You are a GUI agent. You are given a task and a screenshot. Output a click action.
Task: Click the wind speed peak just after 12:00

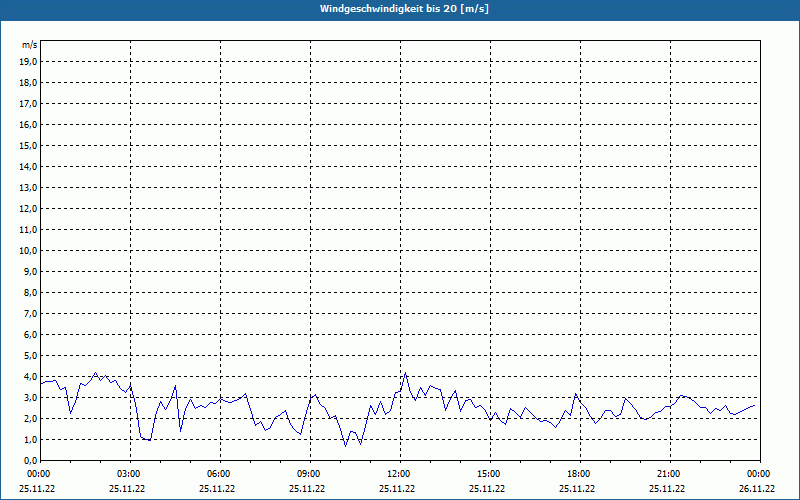point(405,374)
